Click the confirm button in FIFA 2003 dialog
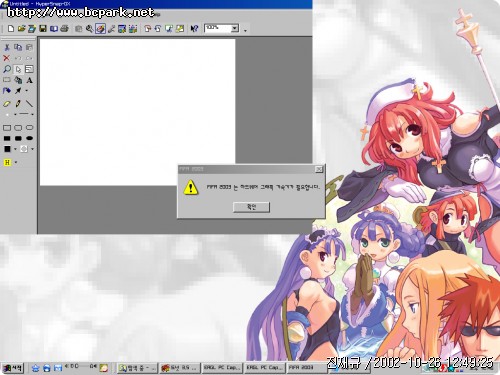500x375 pixels. point(251,207)
